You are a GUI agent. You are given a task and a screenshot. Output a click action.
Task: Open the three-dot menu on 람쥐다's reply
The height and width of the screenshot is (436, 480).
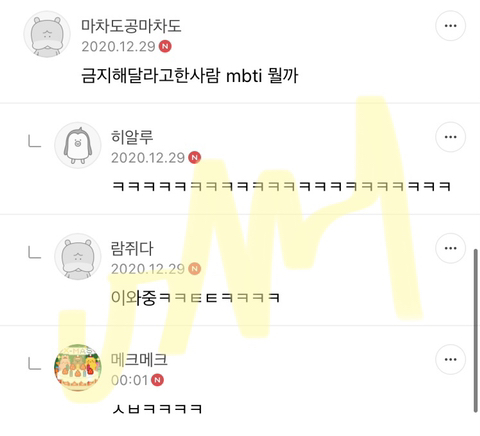point(450,248)
